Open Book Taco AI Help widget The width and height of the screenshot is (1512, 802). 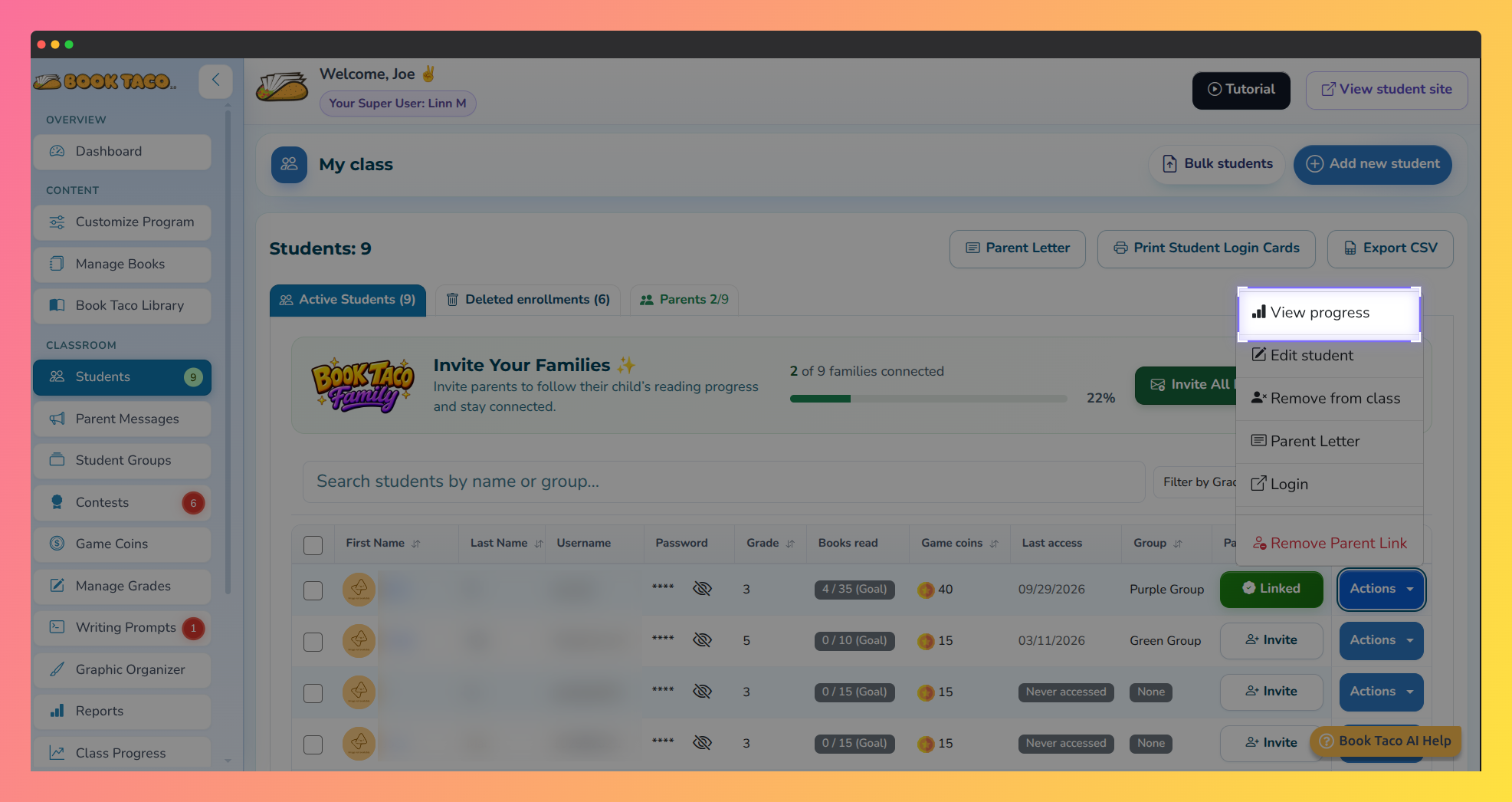[1386, 741]
